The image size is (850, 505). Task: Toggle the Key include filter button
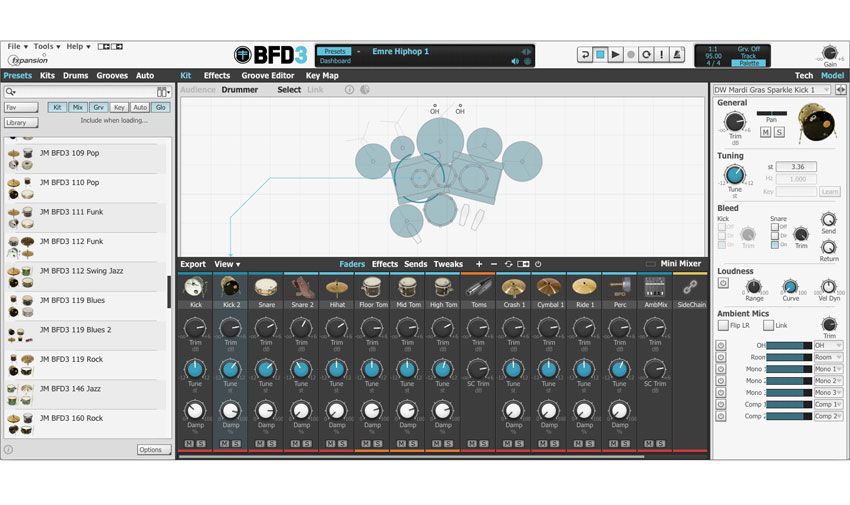click(x=119, y=107)
